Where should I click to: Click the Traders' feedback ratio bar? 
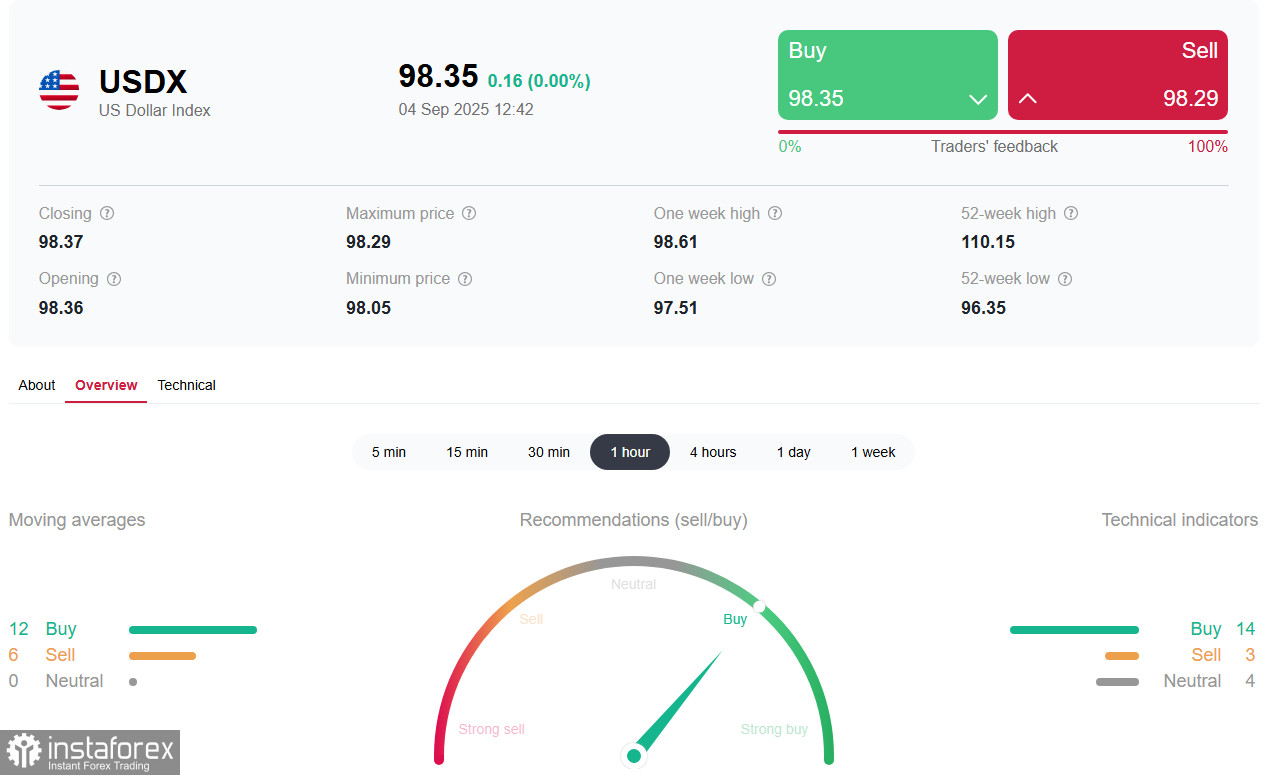tap(1003, 132)
